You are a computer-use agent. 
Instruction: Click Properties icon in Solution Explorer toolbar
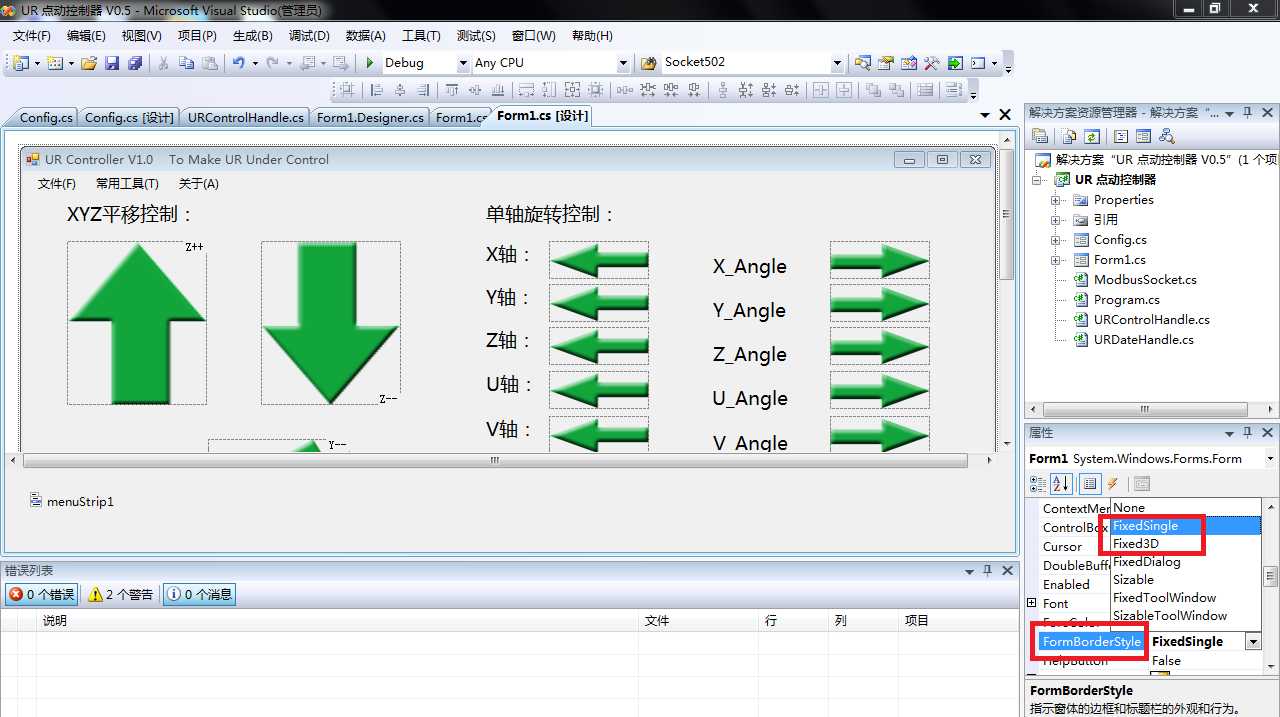pyautogui.click(x=1041, y=136)
